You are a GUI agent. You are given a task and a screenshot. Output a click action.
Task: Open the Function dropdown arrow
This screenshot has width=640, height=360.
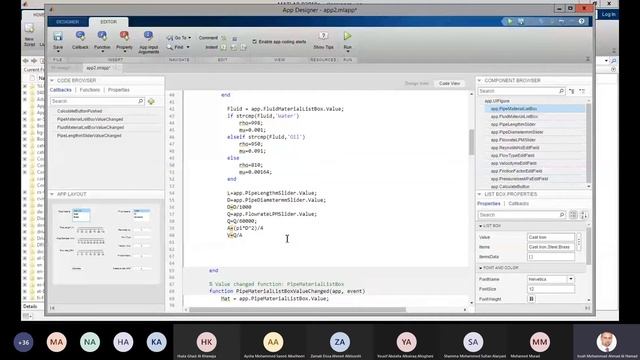pyautogui.click(x=102, y=51)
